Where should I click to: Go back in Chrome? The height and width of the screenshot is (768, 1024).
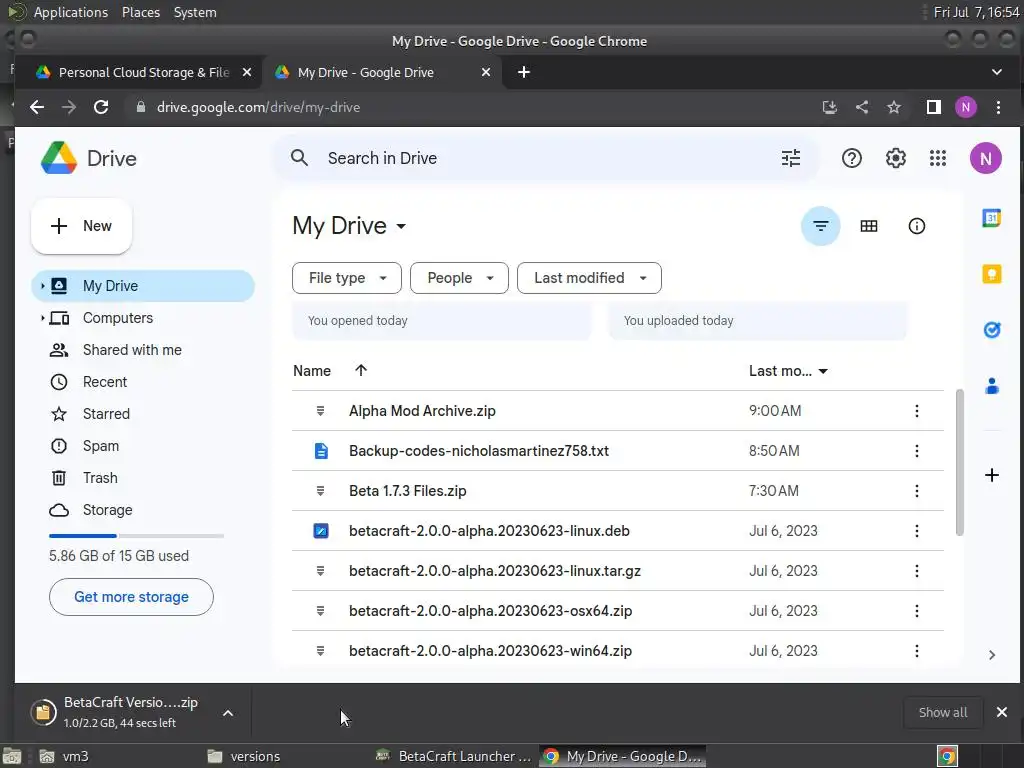click(37, 107)
